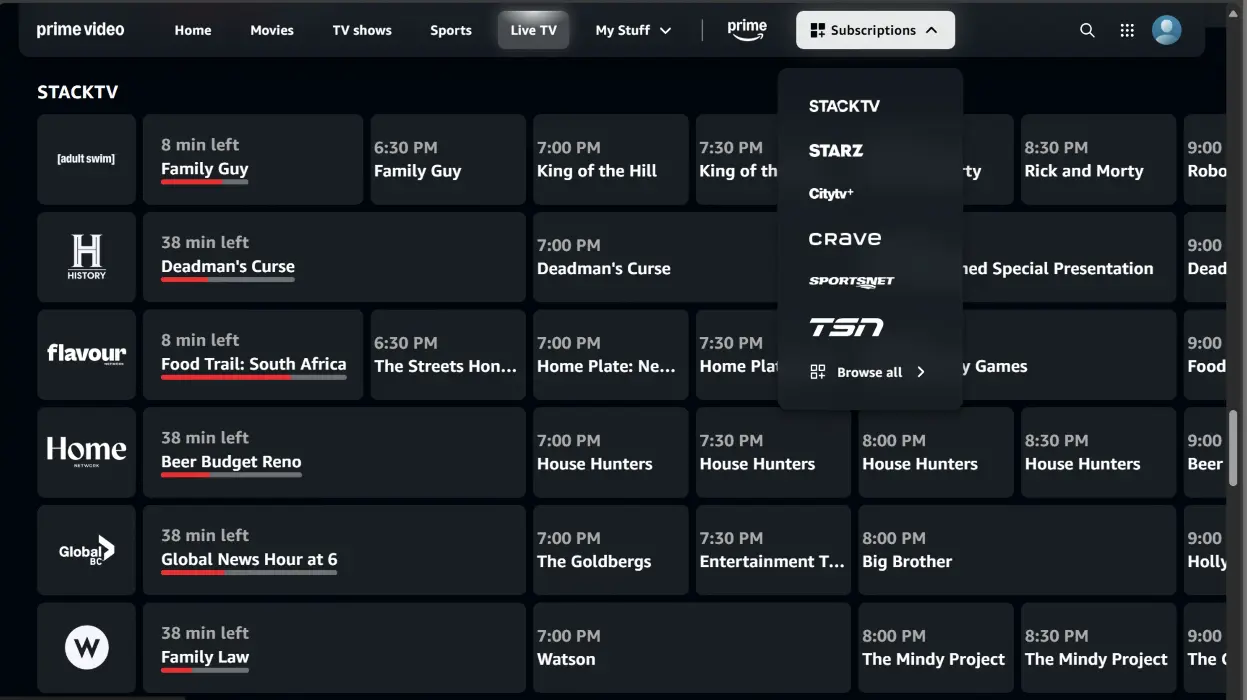Play Family Guy with 8 min left
This screenshot has width=1247, height=700.
(253, 159)
